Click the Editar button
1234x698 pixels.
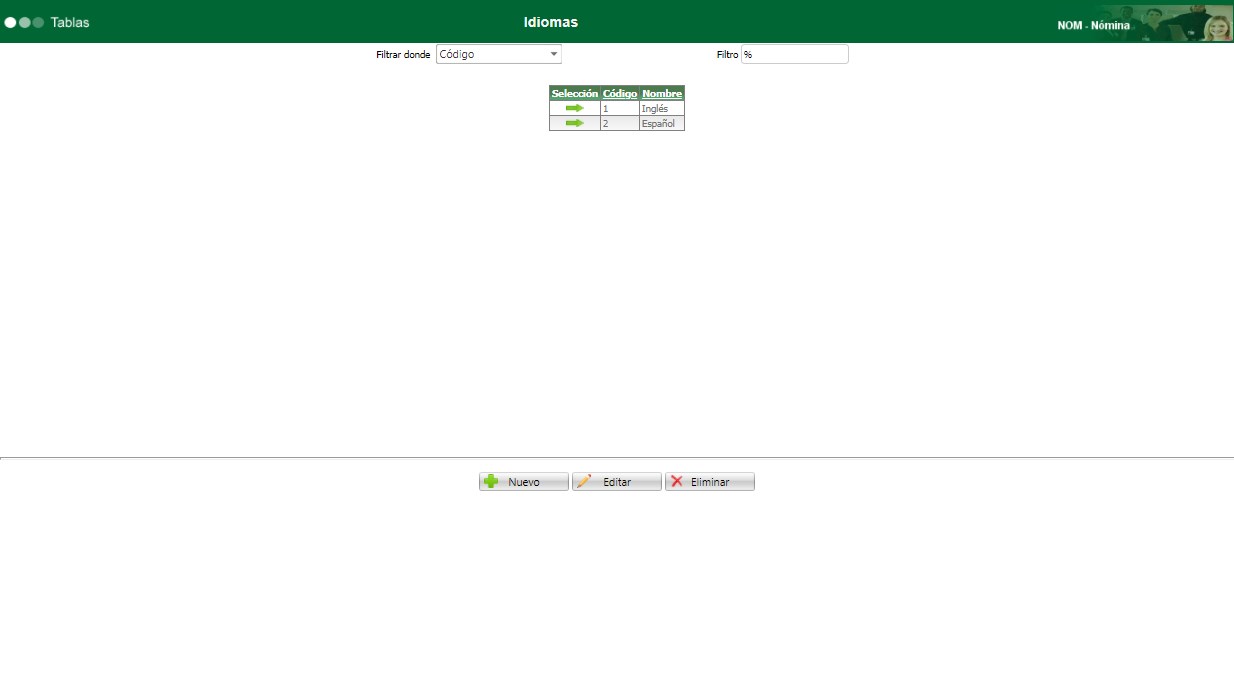coord(617,482)
